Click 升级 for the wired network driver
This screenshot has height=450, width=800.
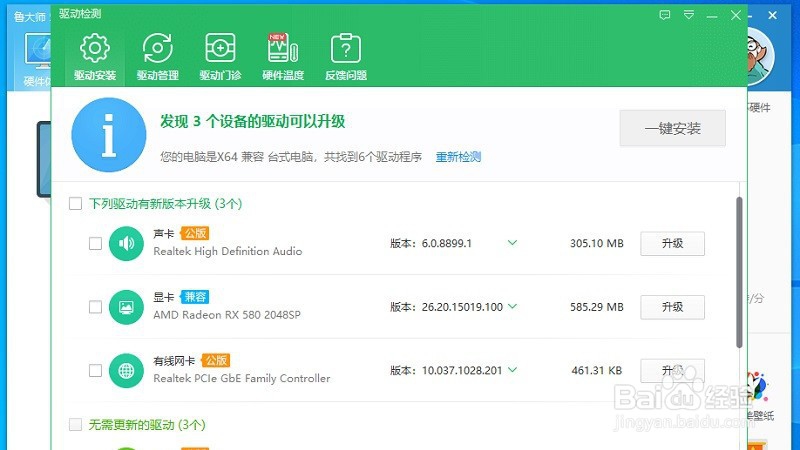click(672, 370)
